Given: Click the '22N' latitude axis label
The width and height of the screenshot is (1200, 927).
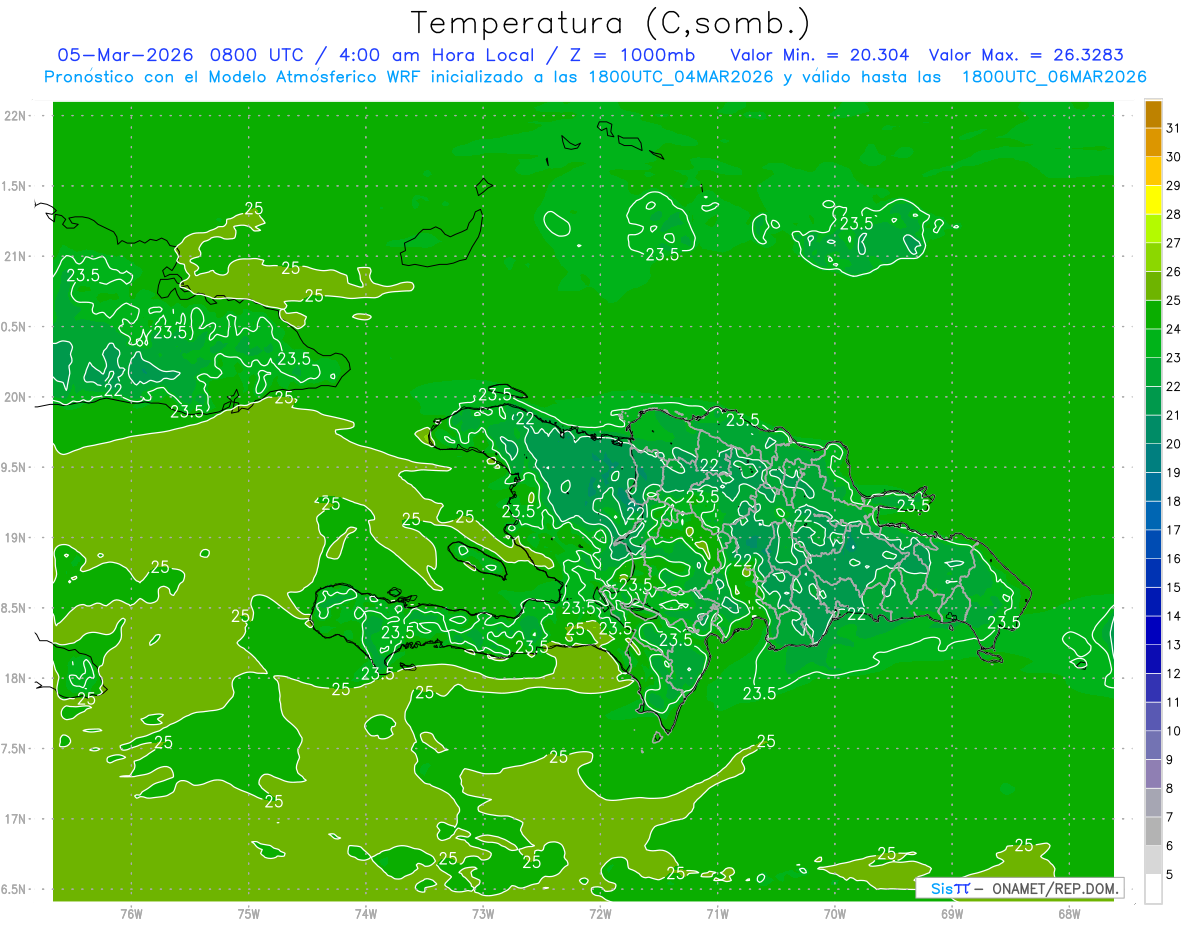Looking at the screenshot, I should 17,116.
